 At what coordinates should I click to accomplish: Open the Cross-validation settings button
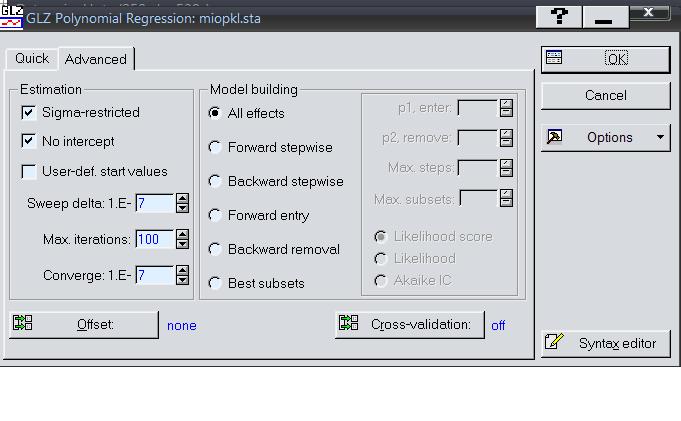tap(409, 324)
